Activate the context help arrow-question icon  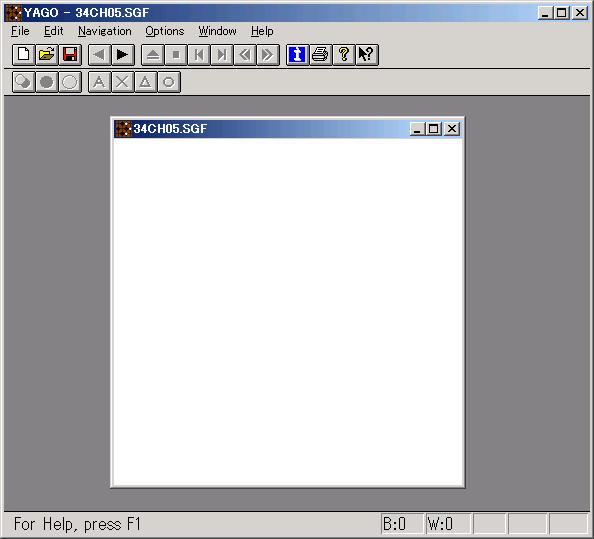(x=367, y=55)
